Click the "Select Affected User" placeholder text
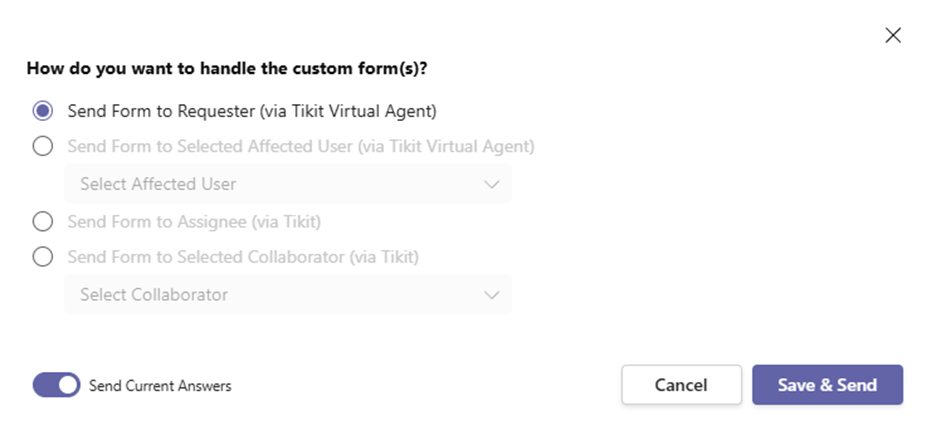The width and height of the screenshot is (936, 425). click(158, 184)
